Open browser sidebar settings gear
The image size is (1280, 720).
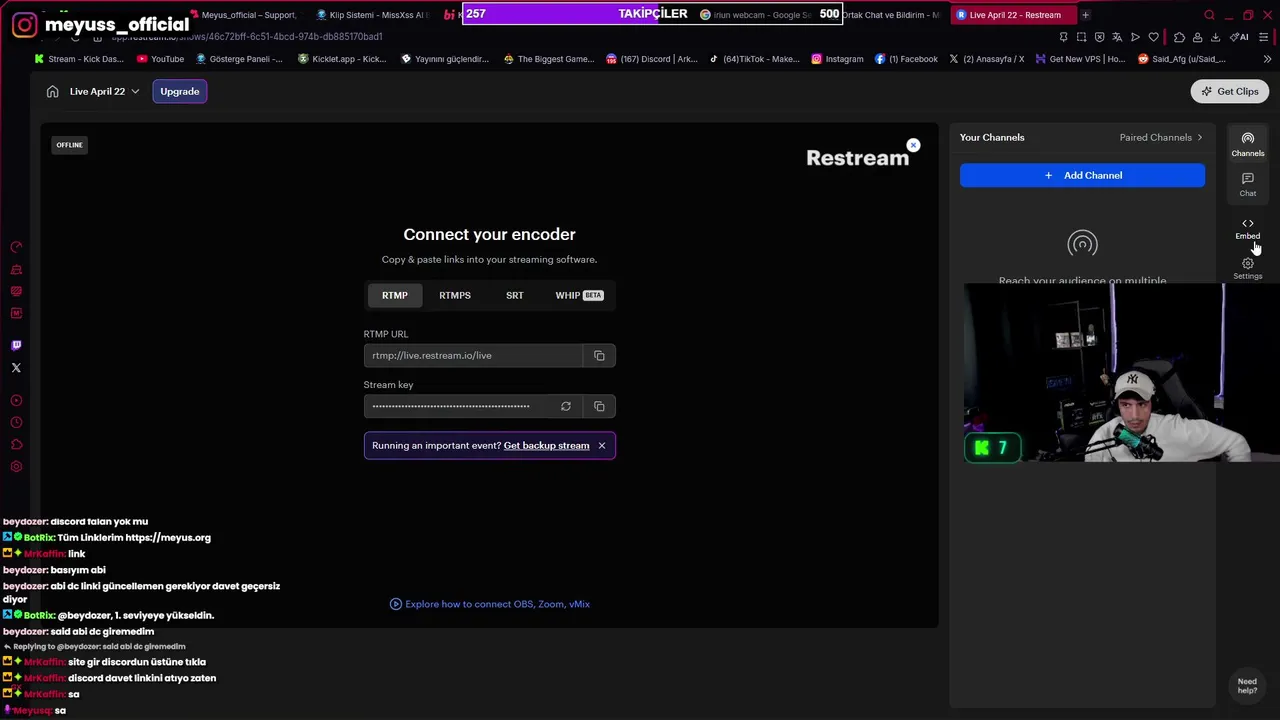(16, 467)
